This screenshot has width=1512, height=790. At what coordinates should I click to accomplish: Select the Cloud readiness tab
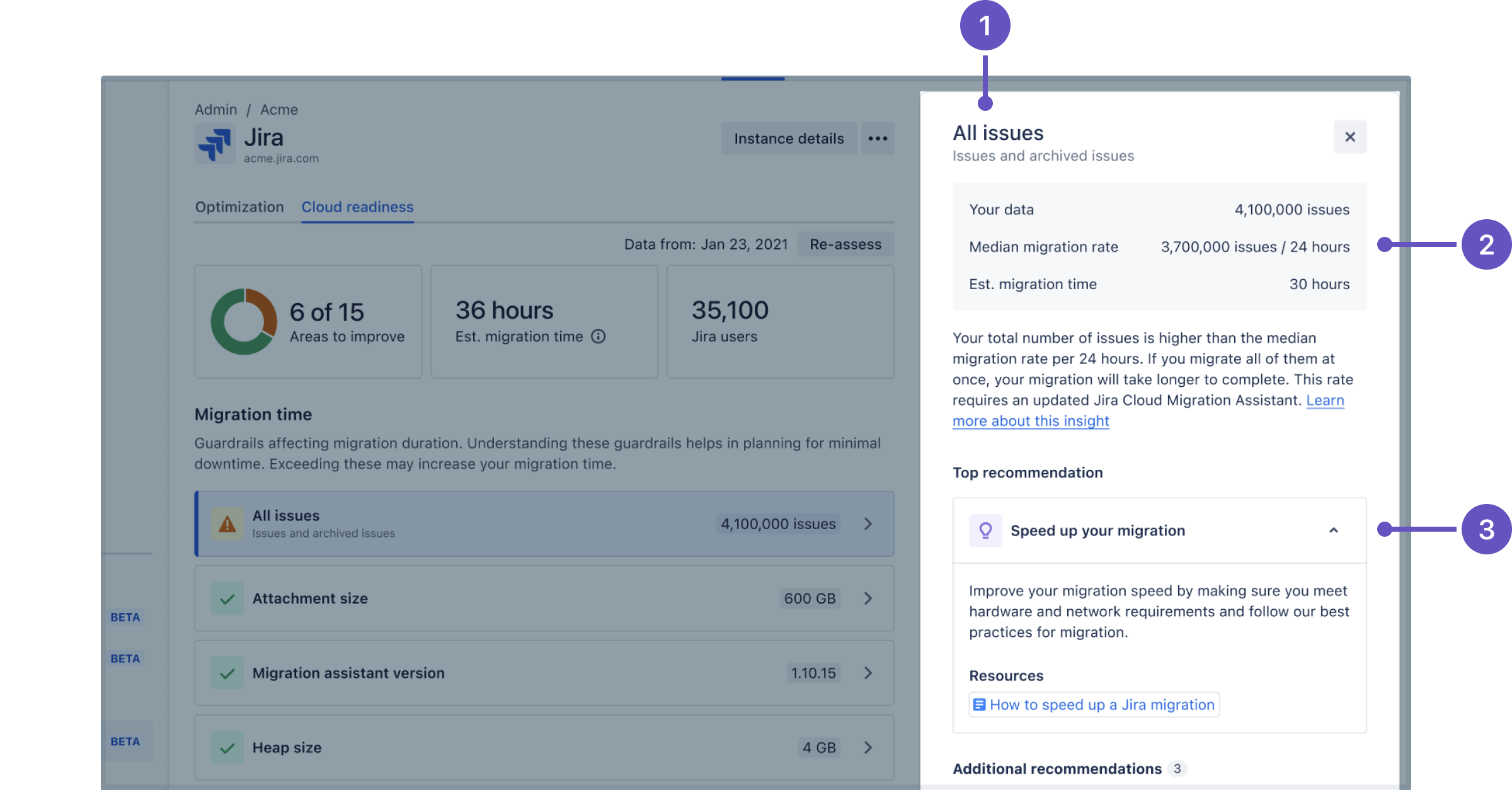pos(357,207)
